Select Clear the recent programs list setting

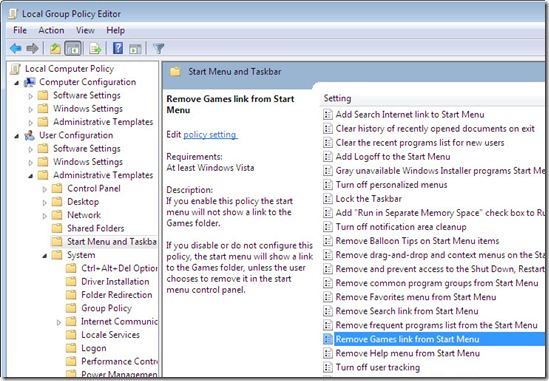pyautogui.click(x=420, y=143)
